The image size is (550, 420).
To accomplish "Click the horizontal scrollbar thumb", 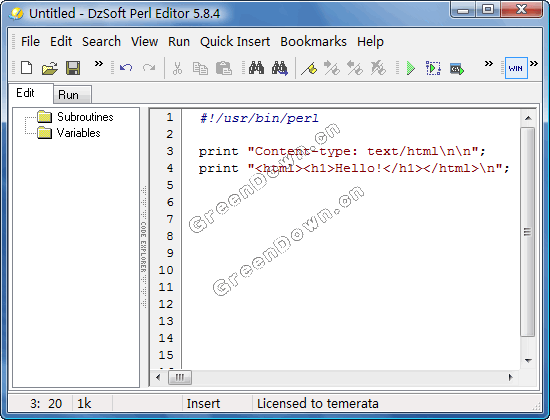I will tap(180, 378).
